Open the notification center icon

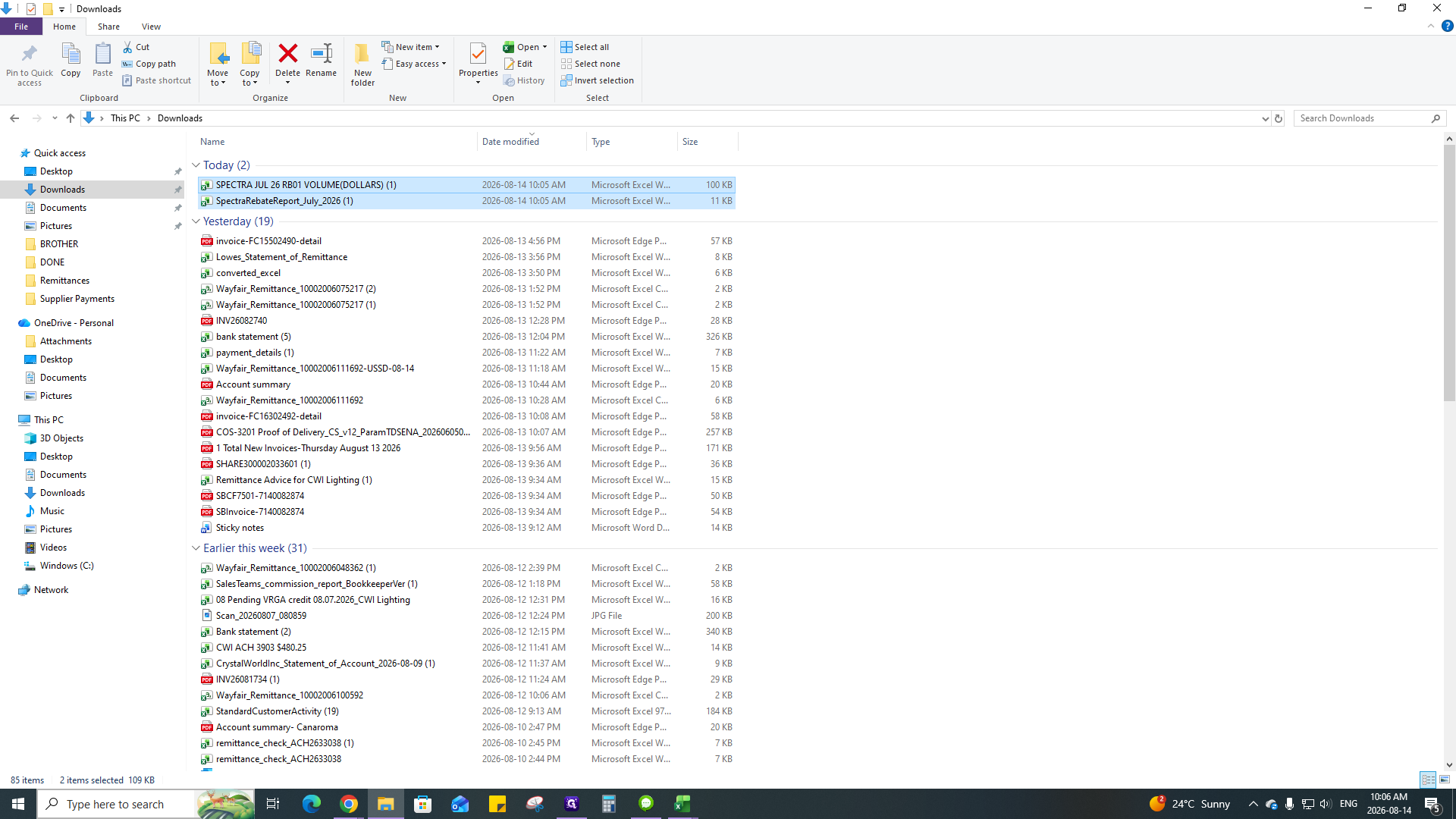tap(1432, 804)
